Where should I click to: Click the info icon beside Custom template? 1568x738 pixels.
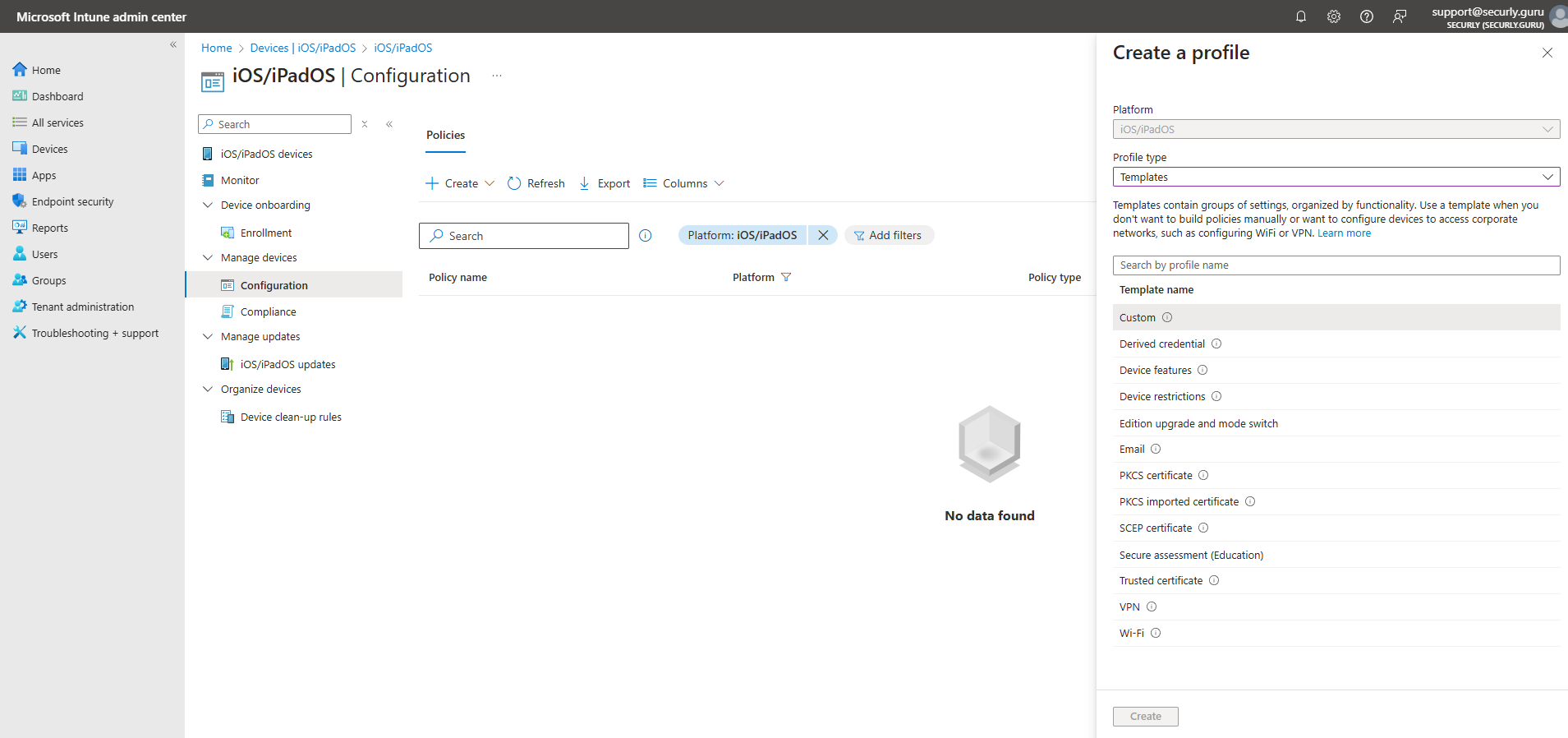(x=1167, y=318)
